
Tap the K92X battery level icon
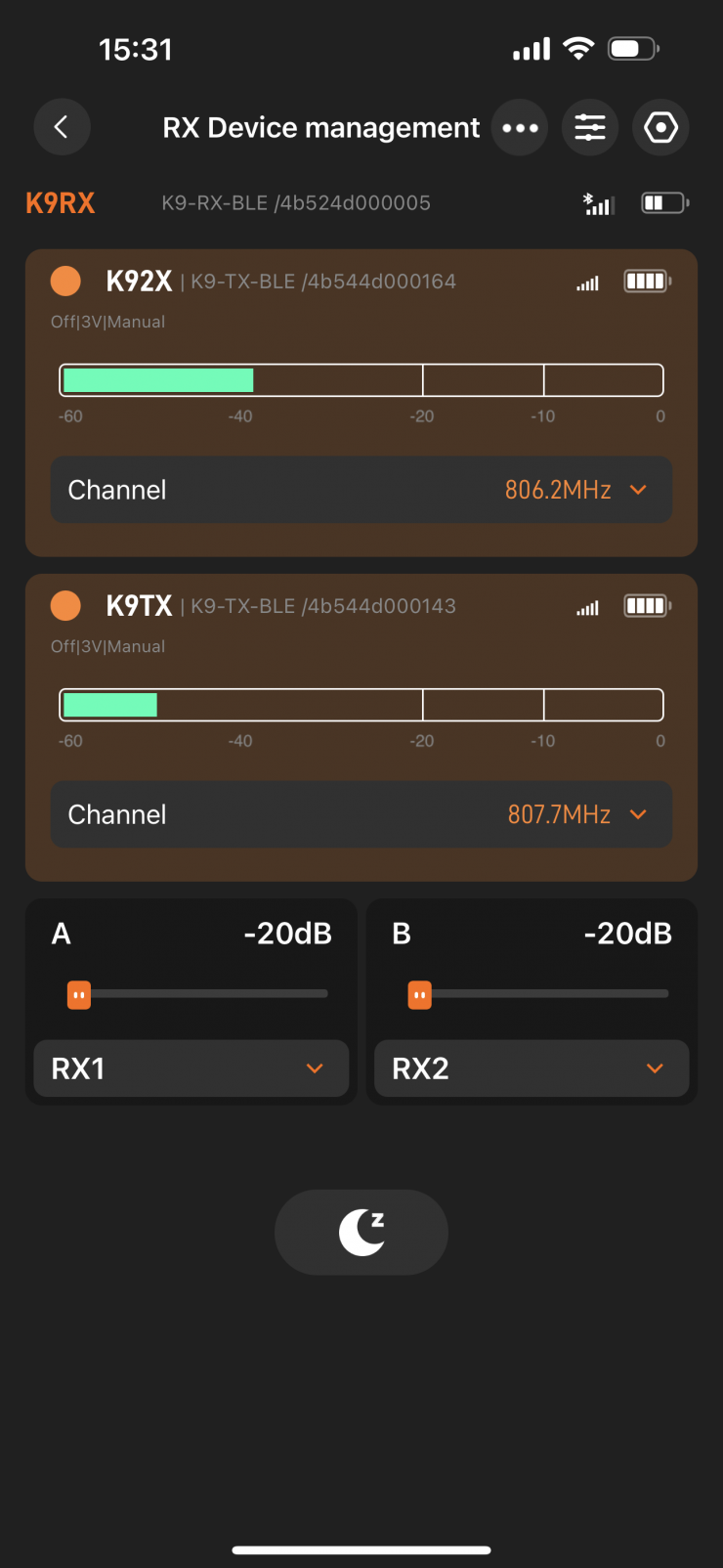pos(647,282)
